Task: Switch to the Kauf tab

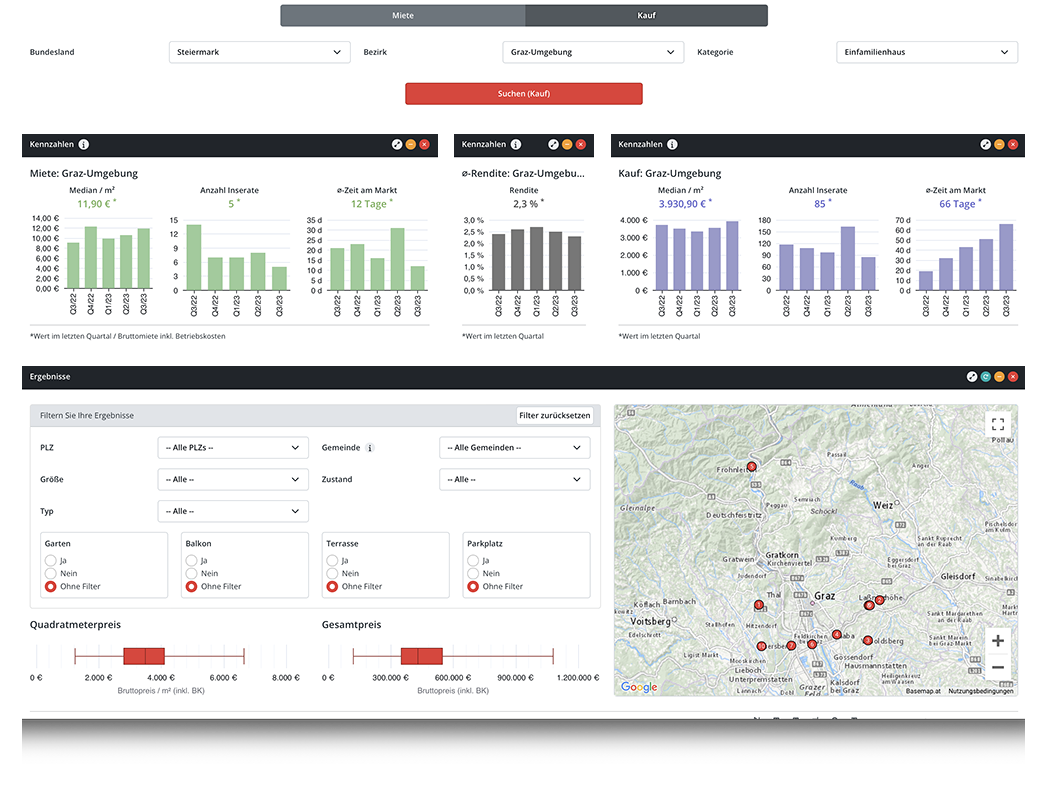Action: tap(646, 16)
